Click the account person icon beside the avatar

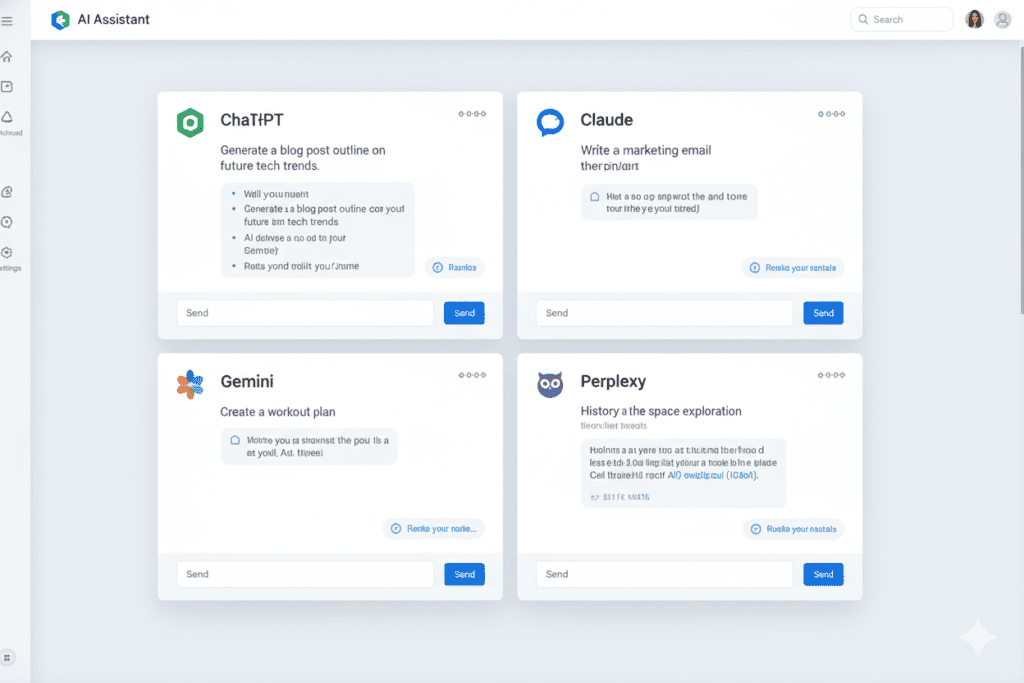[1003, 18]
